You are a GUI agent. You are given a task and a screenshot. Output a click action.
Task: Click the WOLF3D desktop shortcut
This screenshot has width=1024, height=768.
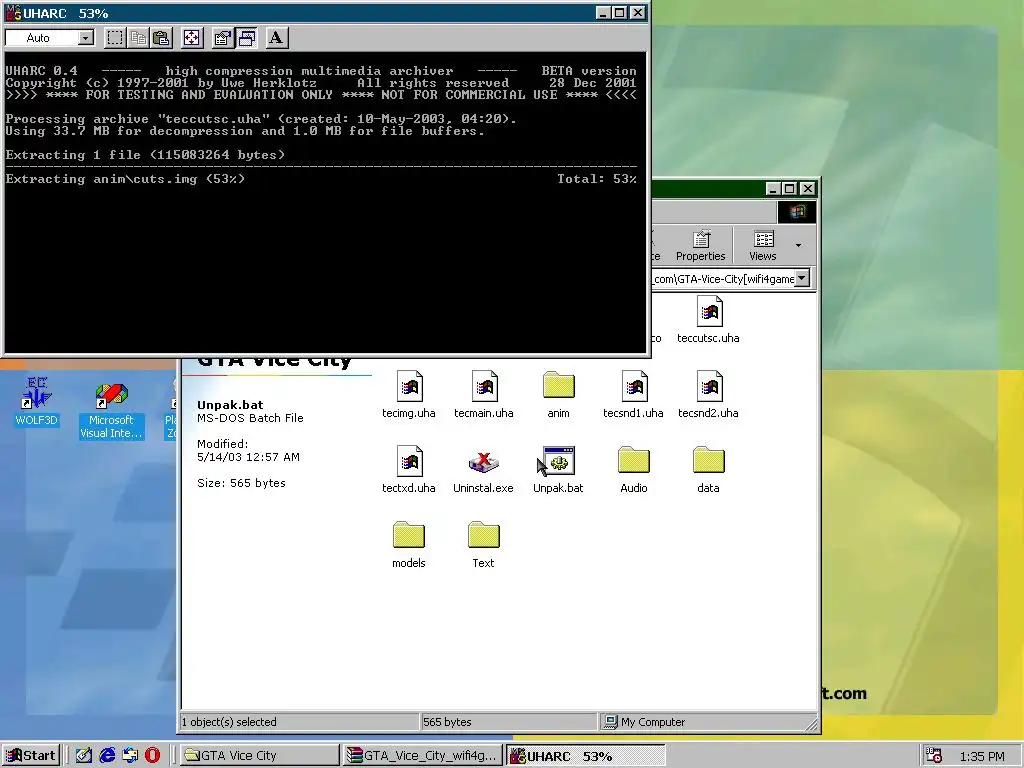click(37, 401)
